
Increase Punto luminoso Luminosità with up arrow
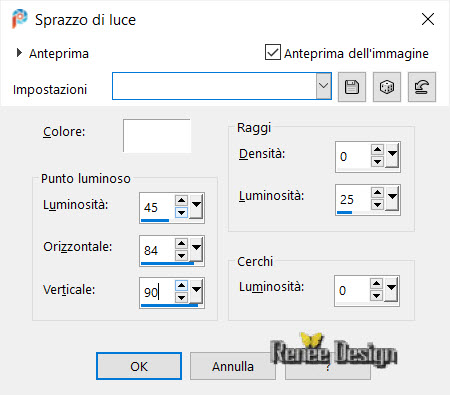(x=181, y=200)
